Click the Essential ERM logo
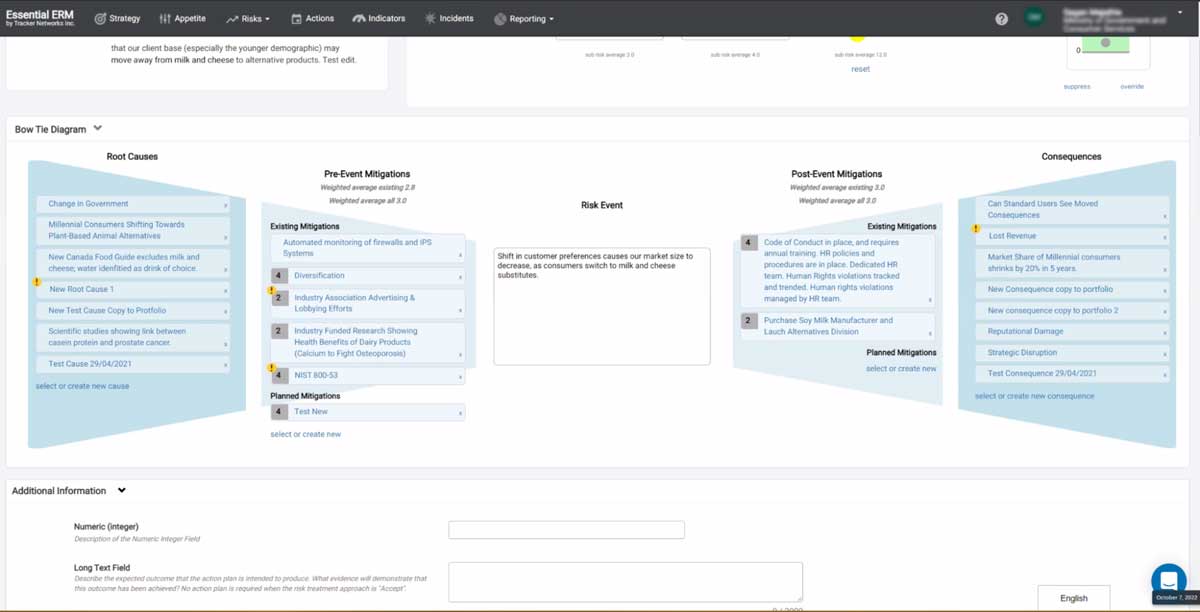The height and width of the screenshot is (612, 1200). (x=40, y=18)
